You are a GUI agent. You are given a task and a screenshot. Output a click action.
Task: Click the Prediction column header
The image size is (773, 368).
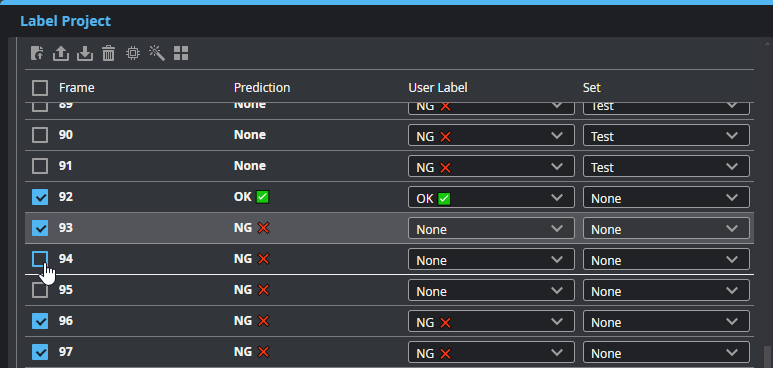tap(262, 88)
